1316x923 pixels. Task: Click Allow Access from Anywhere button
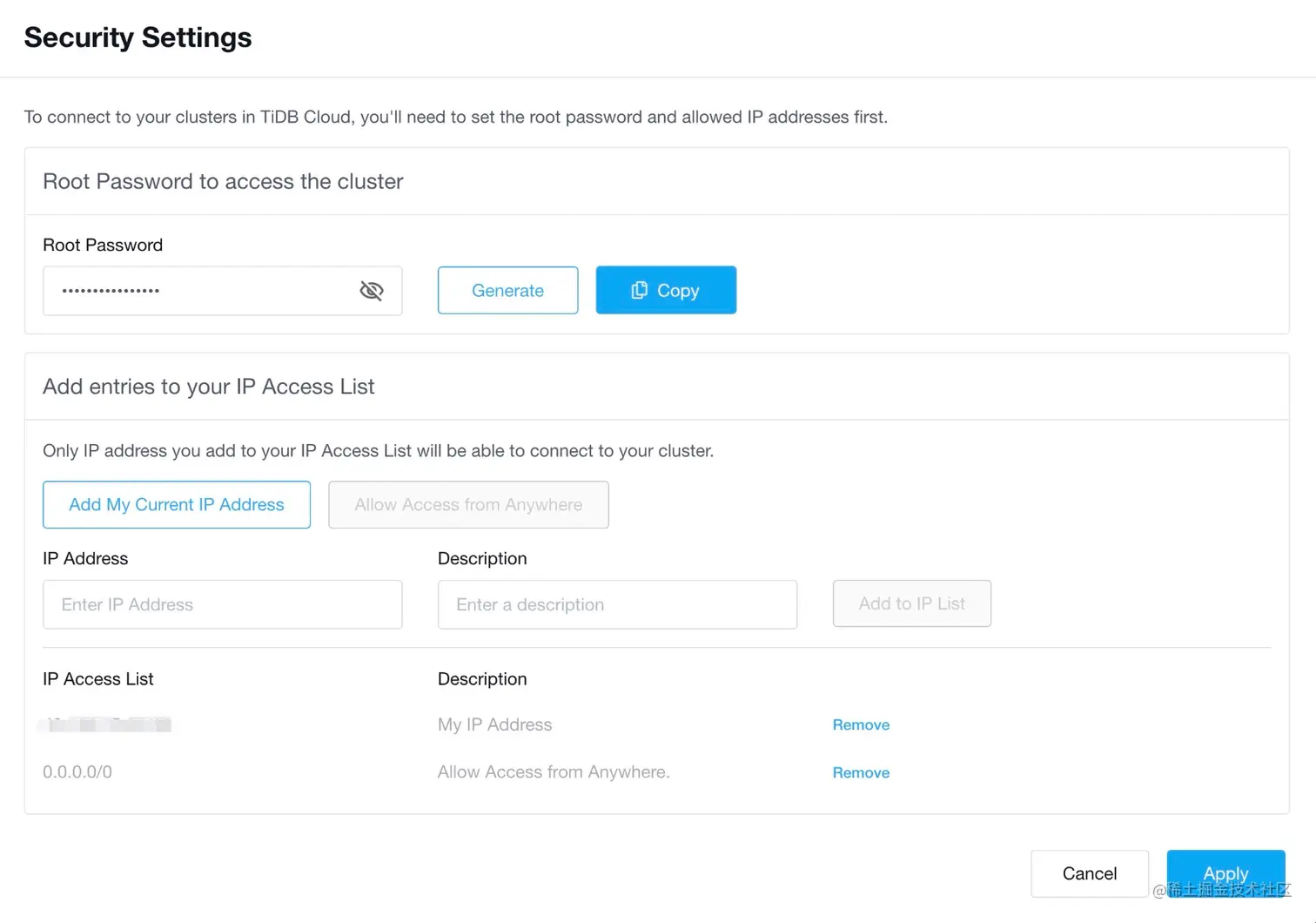pyautogui.click(x=468, y=505)
